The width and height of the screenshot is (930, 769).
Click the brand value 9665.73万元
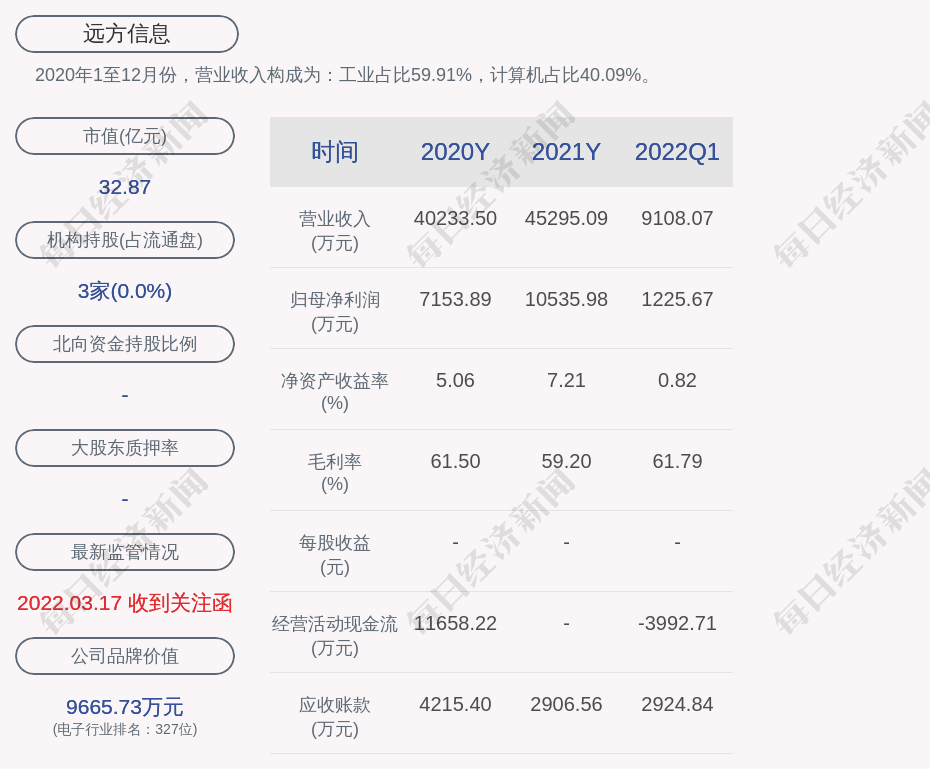pyautogui.click(x=125, y=707)
